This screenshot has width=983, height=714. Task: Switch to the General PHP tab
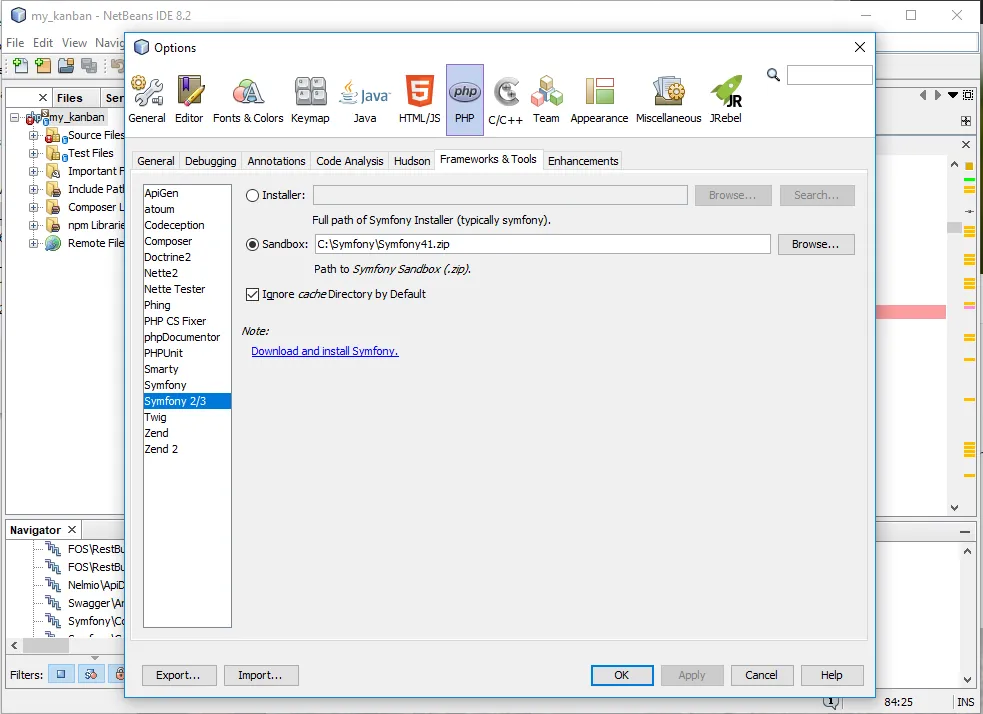(155, 161)
